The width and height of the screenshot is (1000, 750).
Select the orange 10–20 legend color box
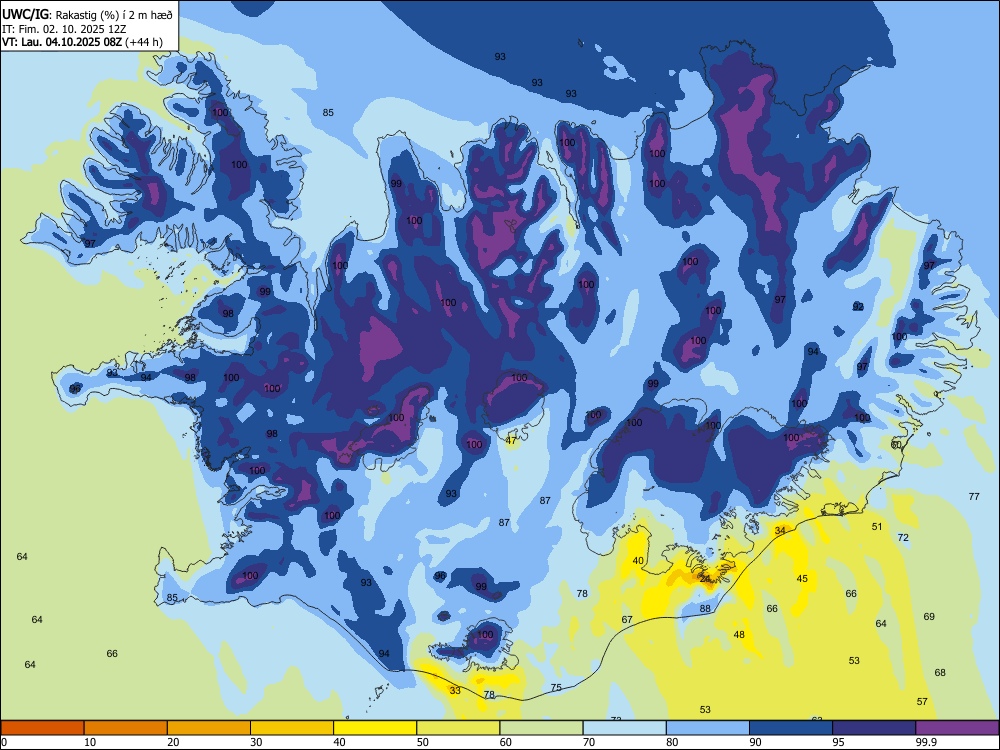[126, 728]
